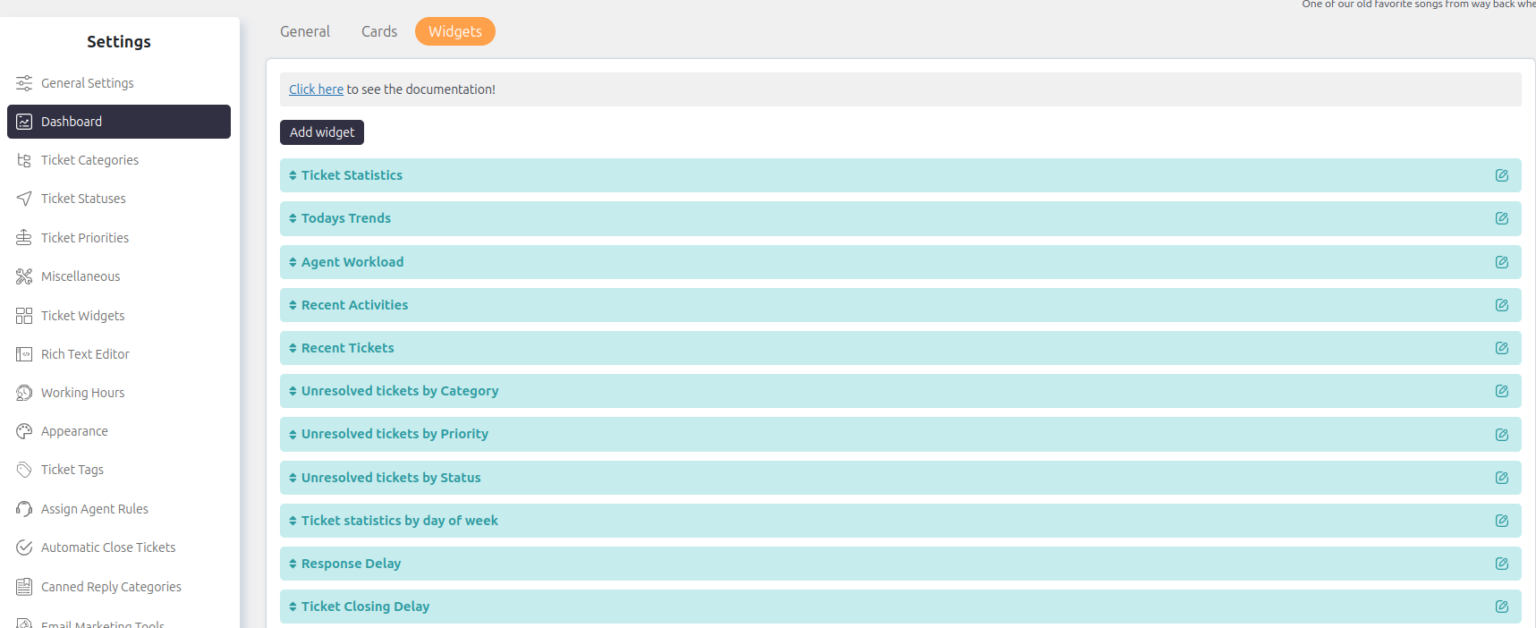Click the Ticket Statuses paper-plane icon
Viewport: 1536px width, 628px height.
click(x=22, y=198)
